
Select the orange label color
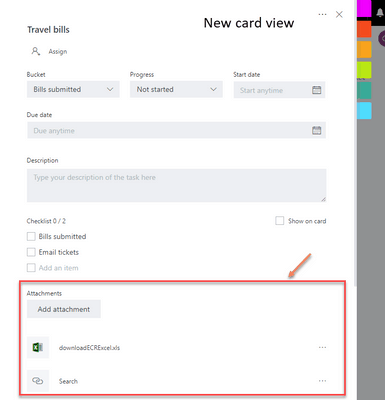click(x=364, y=50)
